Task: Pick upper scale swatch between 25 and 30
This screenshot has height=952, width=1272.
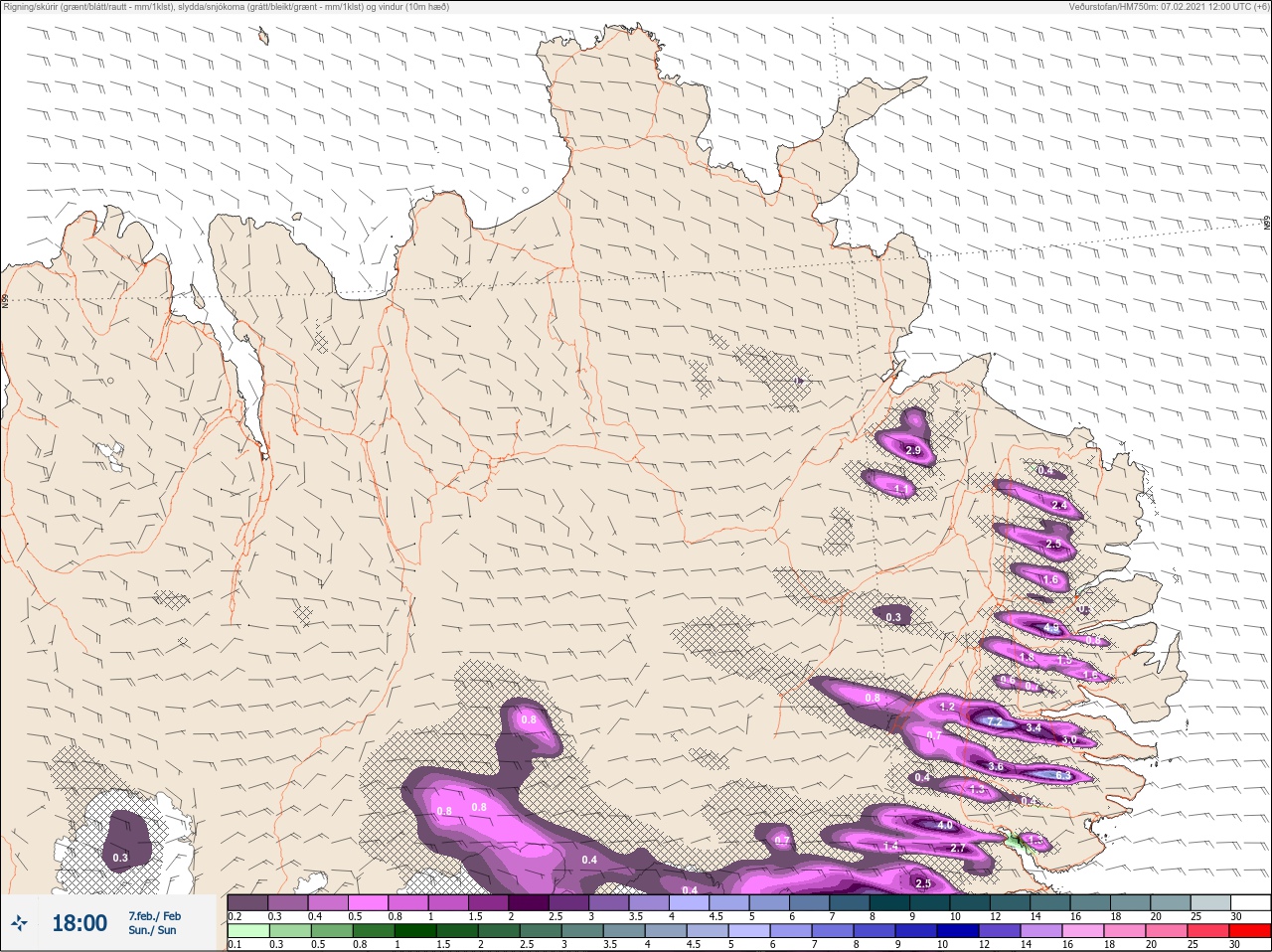Action: (x=1210, y=902)
